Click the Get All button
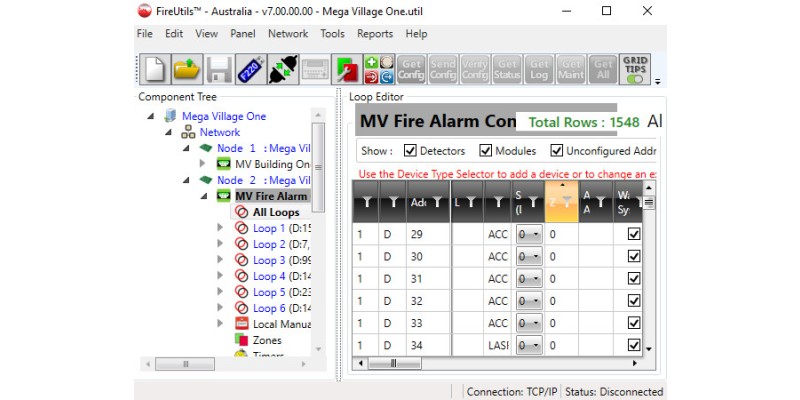This screenshot has height=400, width=800. tap(603, 69)
